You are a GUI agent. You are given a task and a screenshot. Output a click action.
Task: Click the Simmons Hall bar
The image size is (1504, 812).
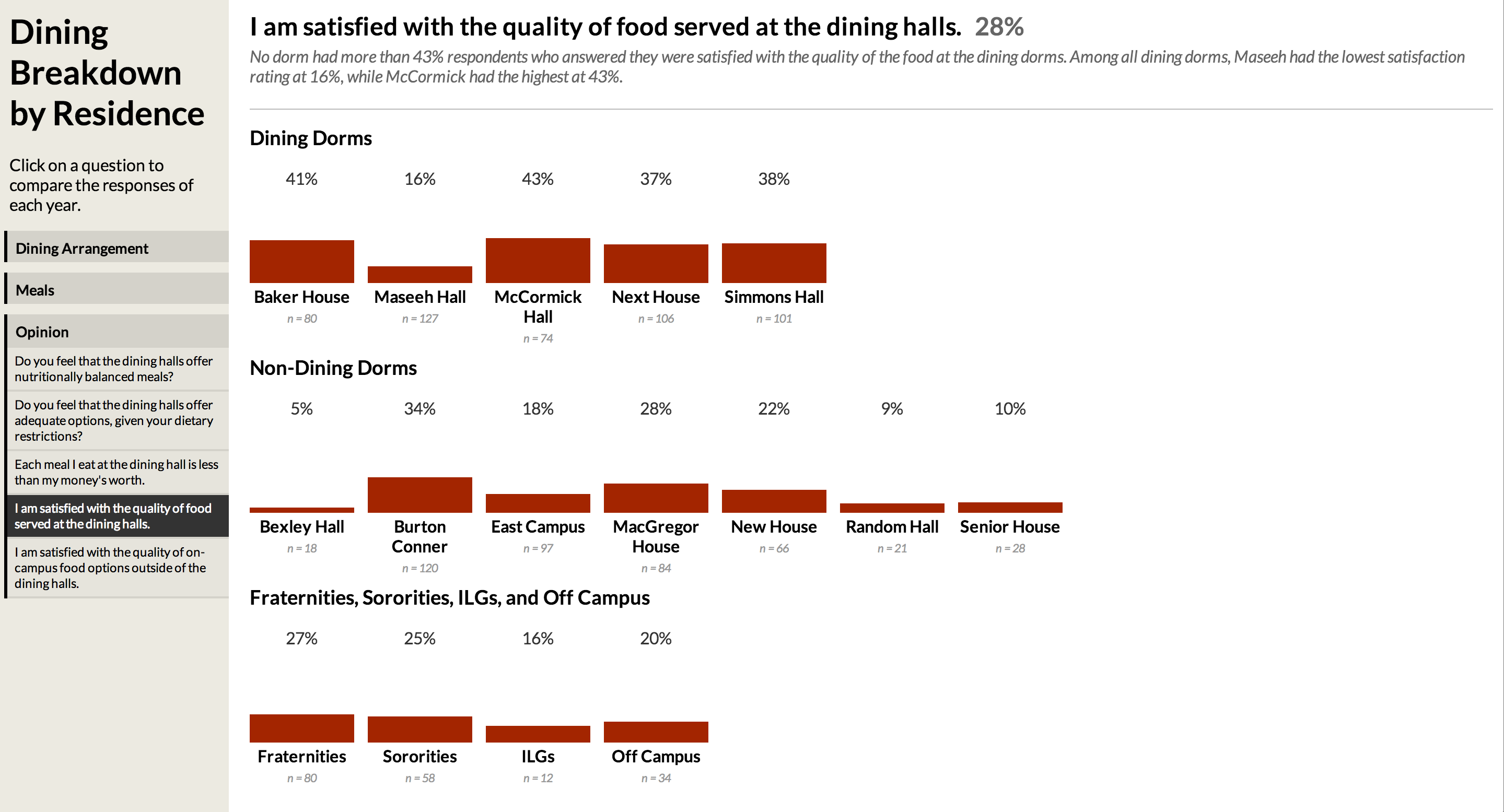pyautogui.click(x=774, y=263)
